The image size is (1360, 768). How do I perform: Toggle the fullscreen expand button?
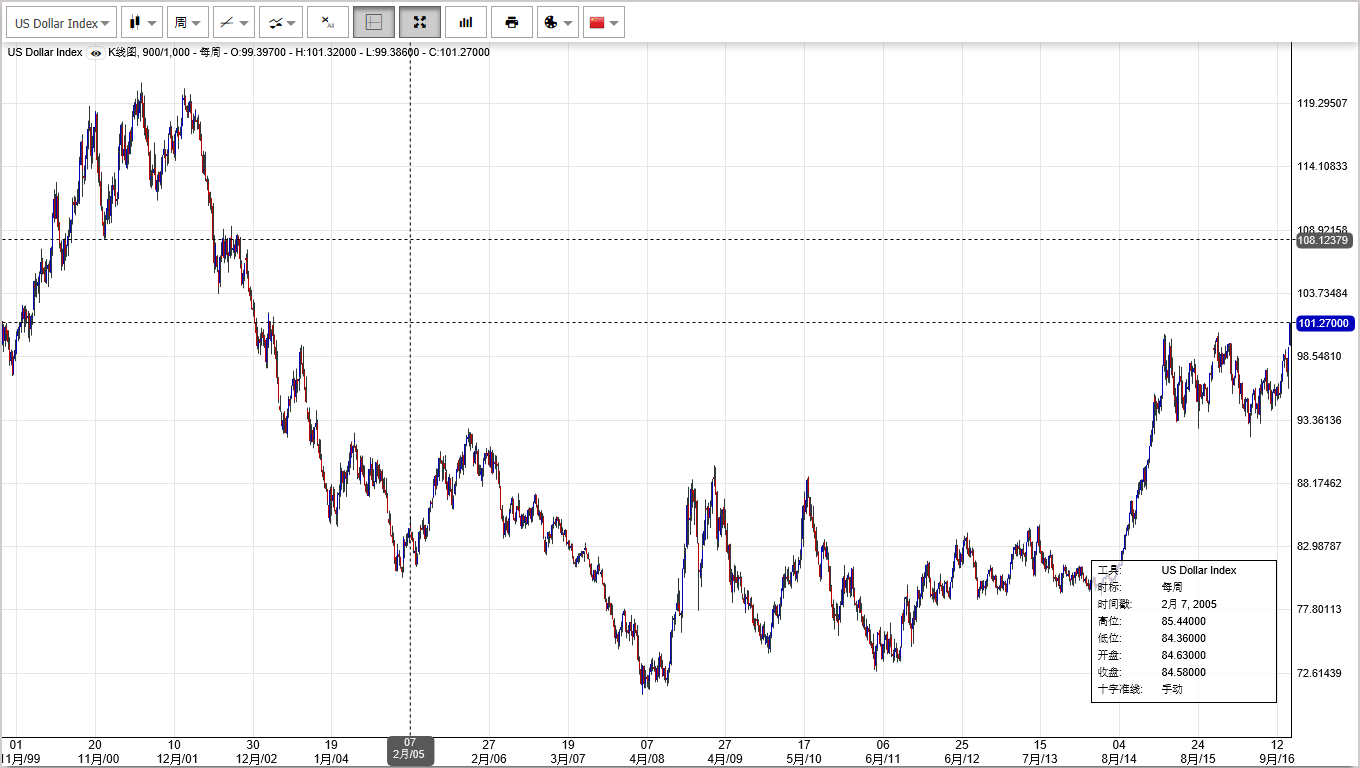click(420, 22)
